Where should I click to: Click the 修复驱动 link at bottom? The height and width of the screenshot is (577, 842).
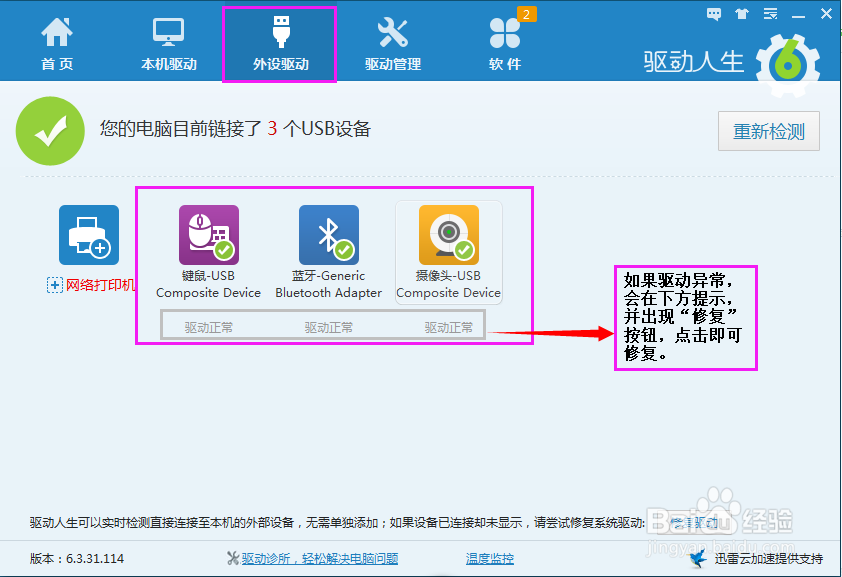click(693, 523)
